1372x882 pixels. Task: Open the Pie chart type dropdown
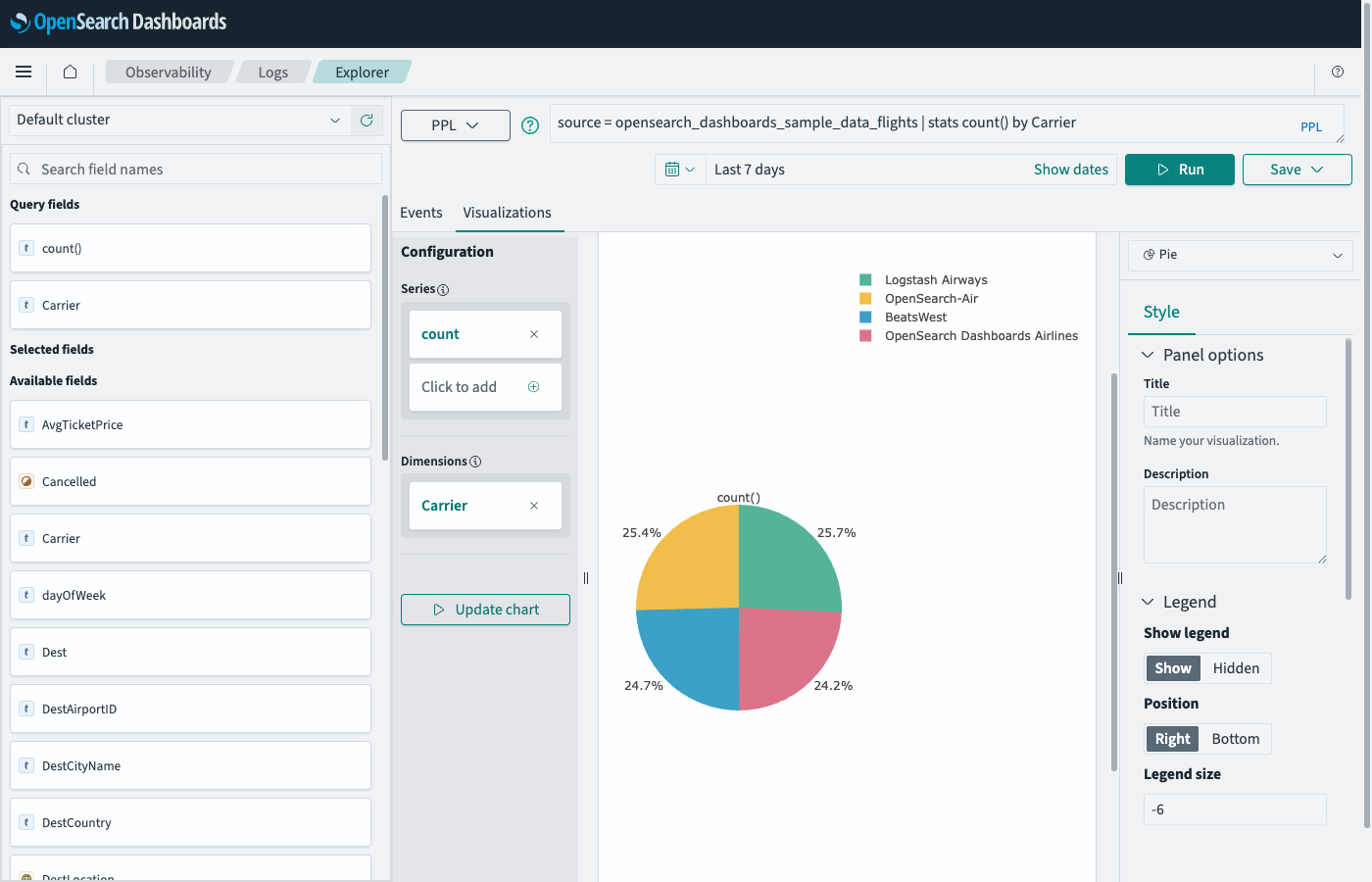click(x=1241, y=255)
